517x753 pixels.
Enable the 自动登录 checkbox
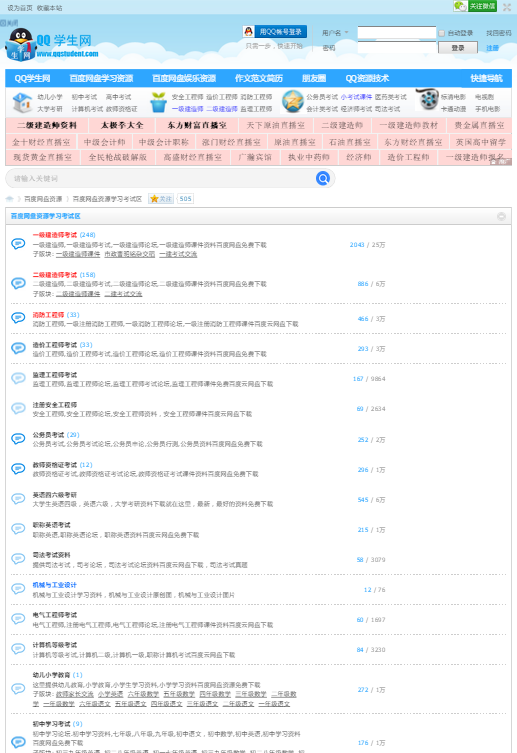441,33
